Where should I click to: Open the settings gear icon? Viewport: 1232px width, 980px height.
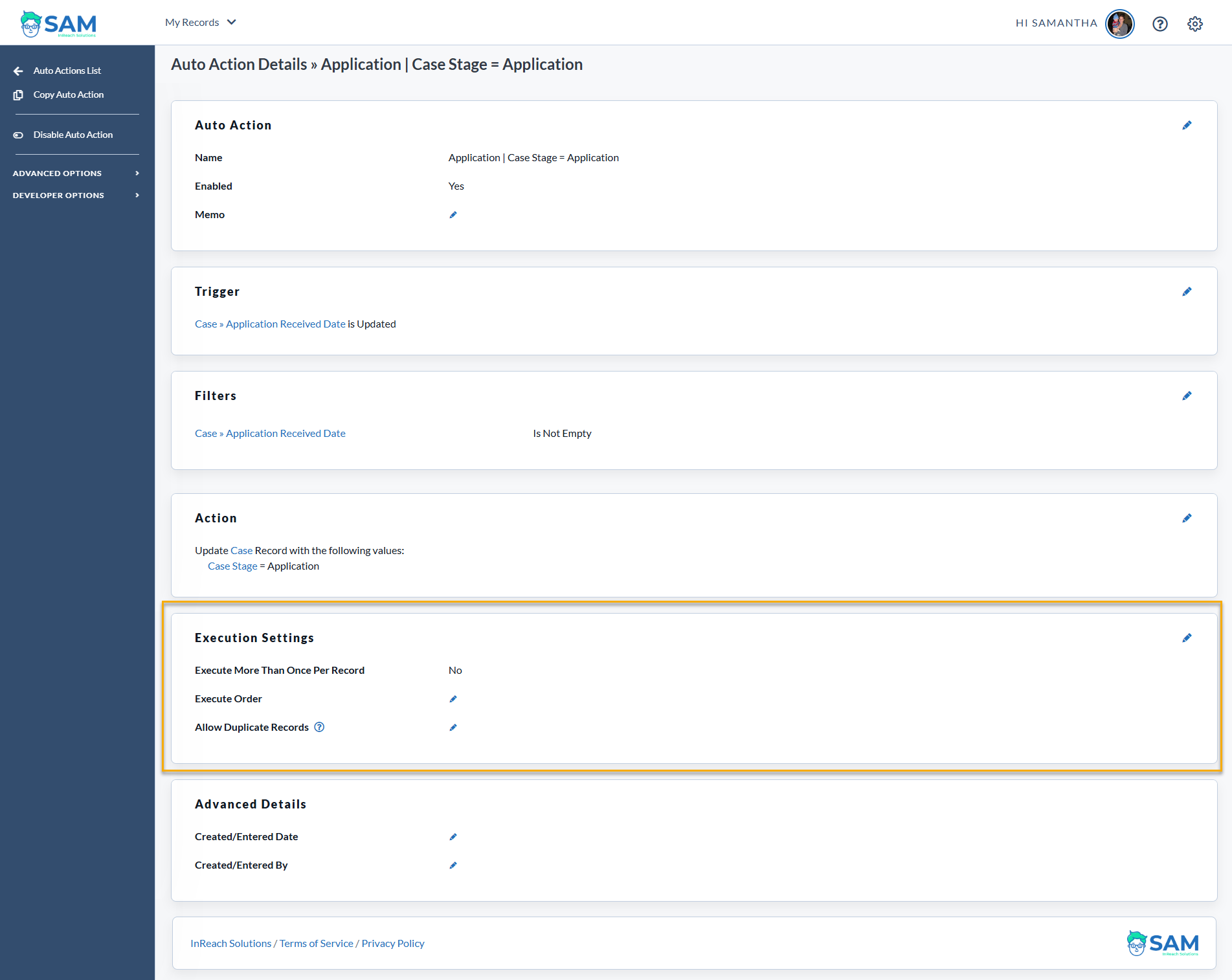tap(1195, 24)
